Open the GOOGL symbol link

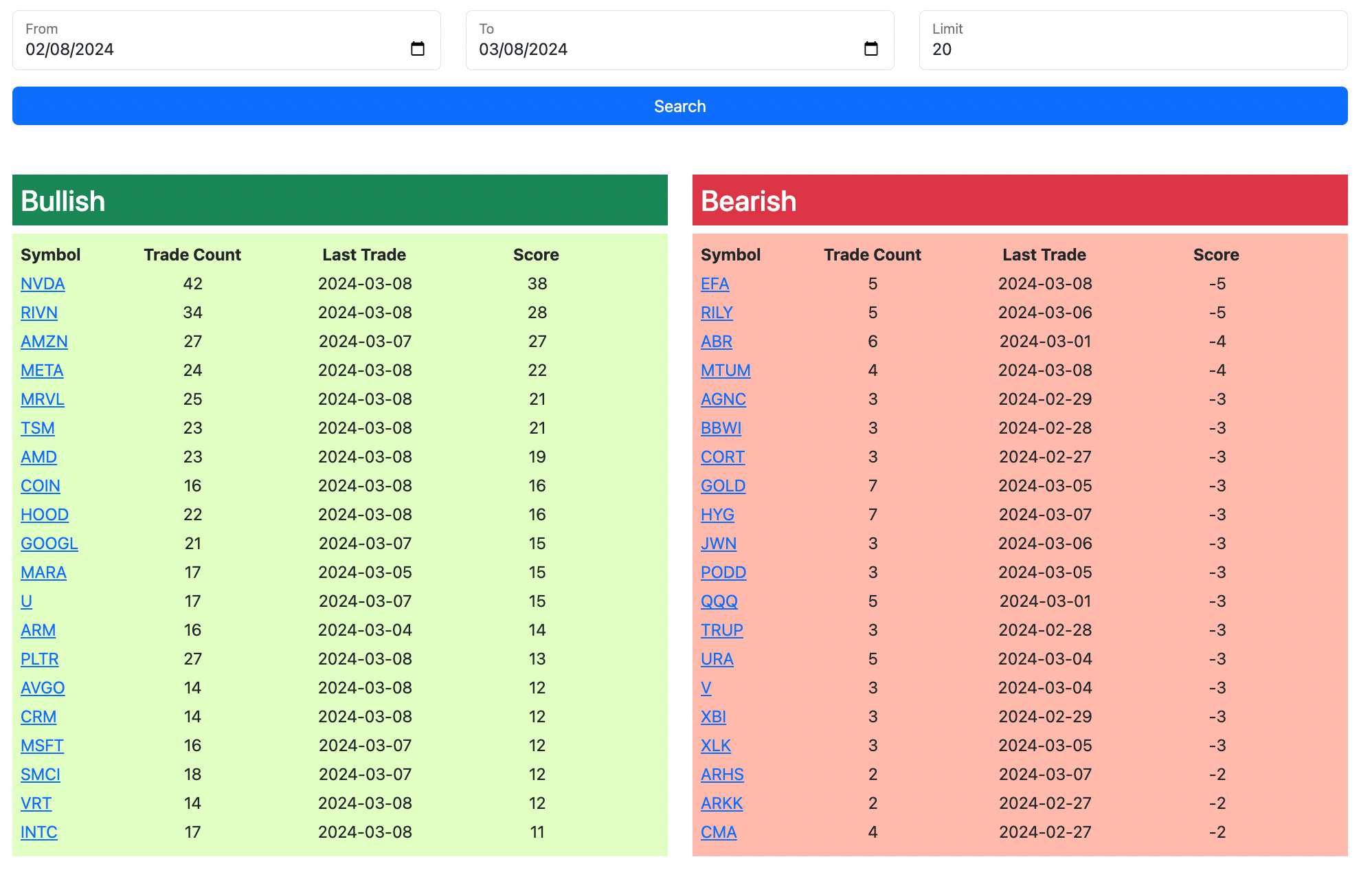49,544
